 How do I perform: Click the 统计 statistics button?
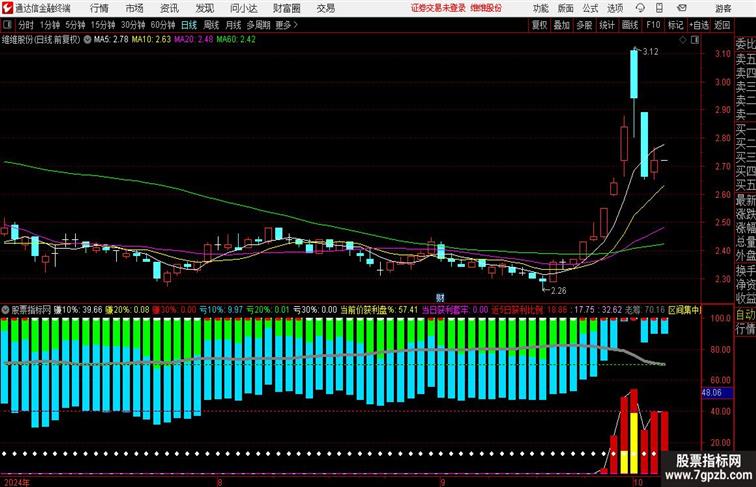(x=607, y=25)
